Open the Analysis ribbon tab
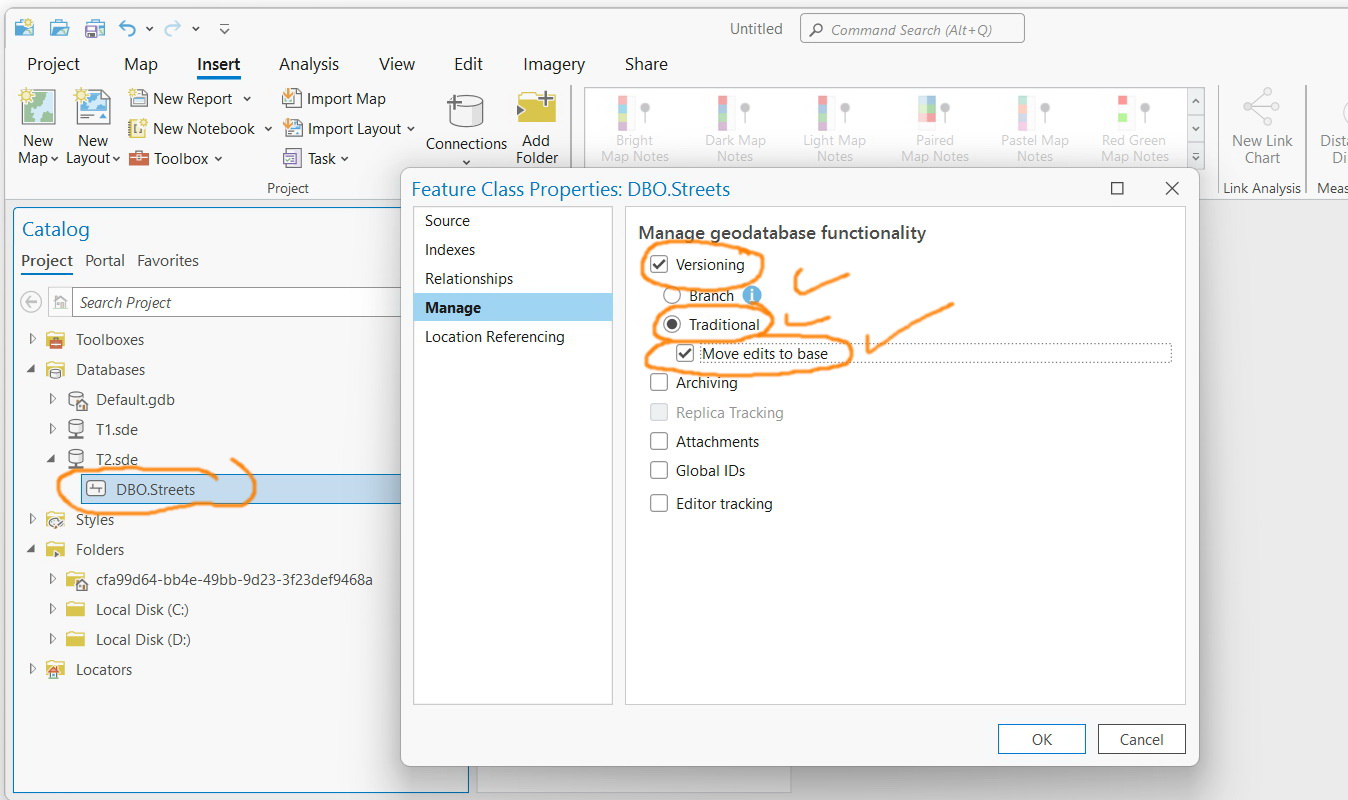This screenshot has width=1348, height=800. click(x=309, y=64)
